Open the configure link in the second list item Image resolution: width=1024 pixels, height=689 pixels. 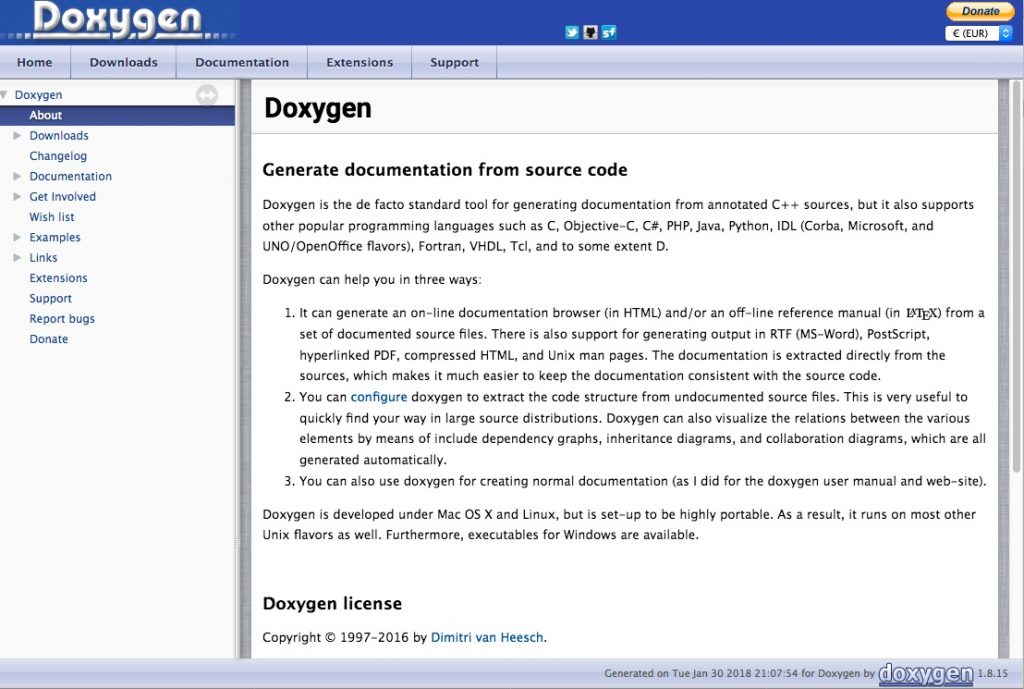point(378,396)
